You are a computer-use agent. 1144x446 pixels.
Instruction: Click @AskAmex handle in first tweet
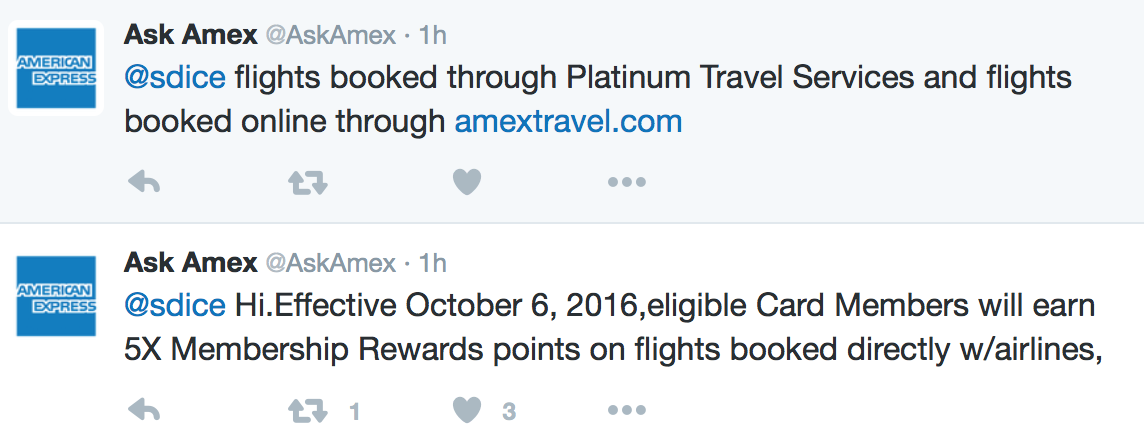click(x=331, y=35)
